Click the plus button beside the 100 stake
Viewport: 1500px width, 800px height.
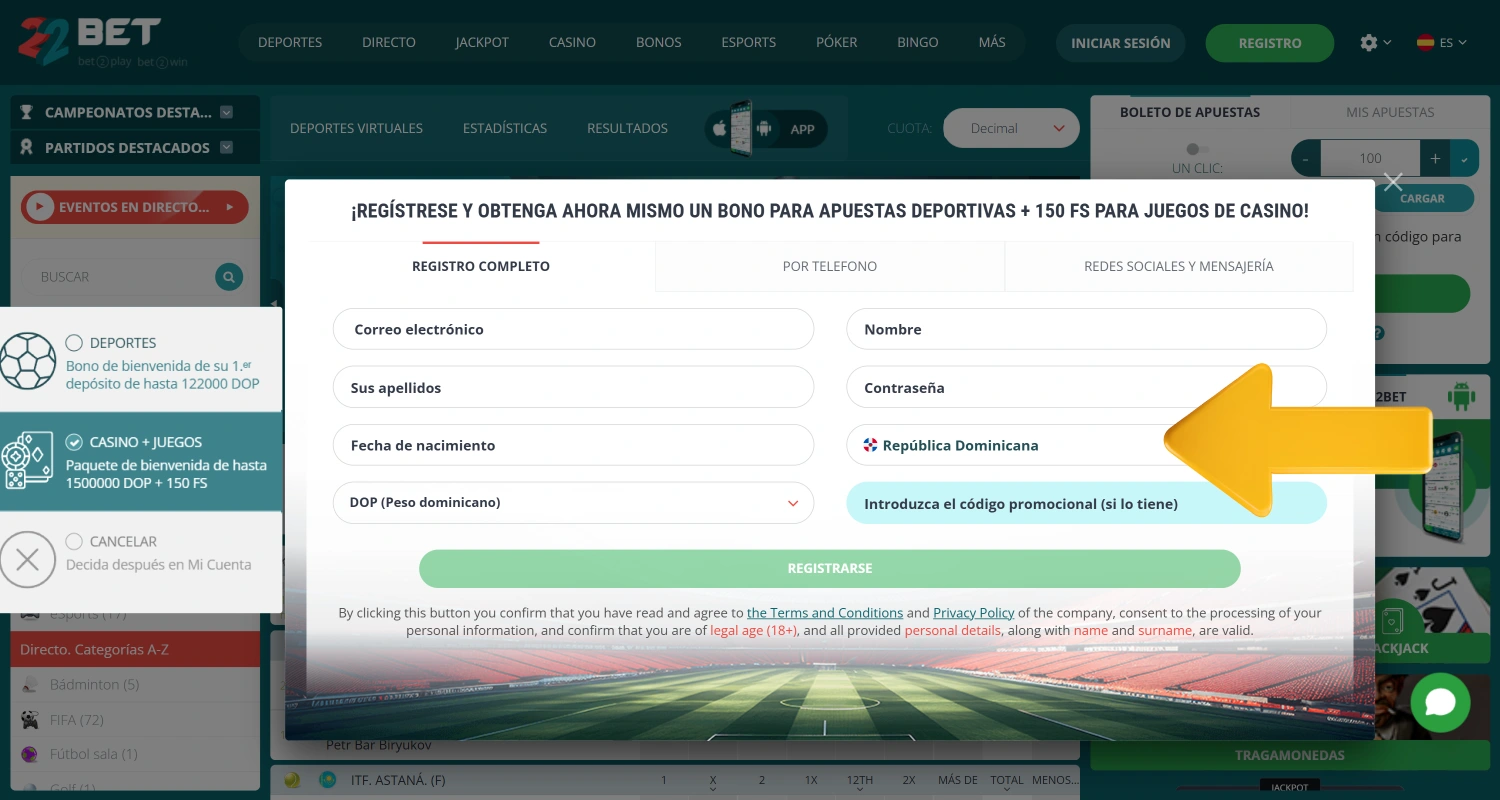pyautogui.click(x=1435, y=158)
